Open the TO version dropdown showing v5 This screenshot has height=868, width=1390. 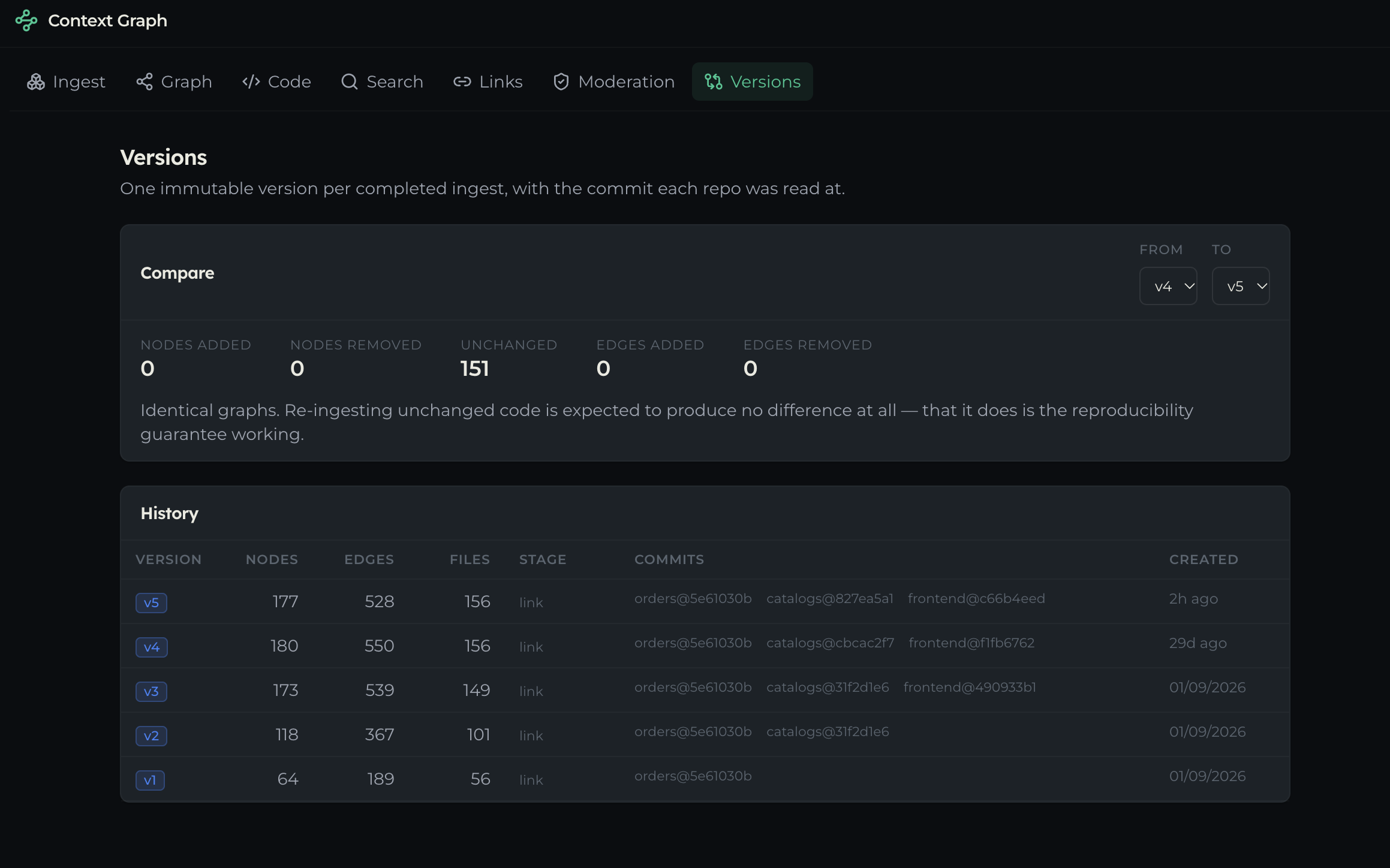point(1241,286)
